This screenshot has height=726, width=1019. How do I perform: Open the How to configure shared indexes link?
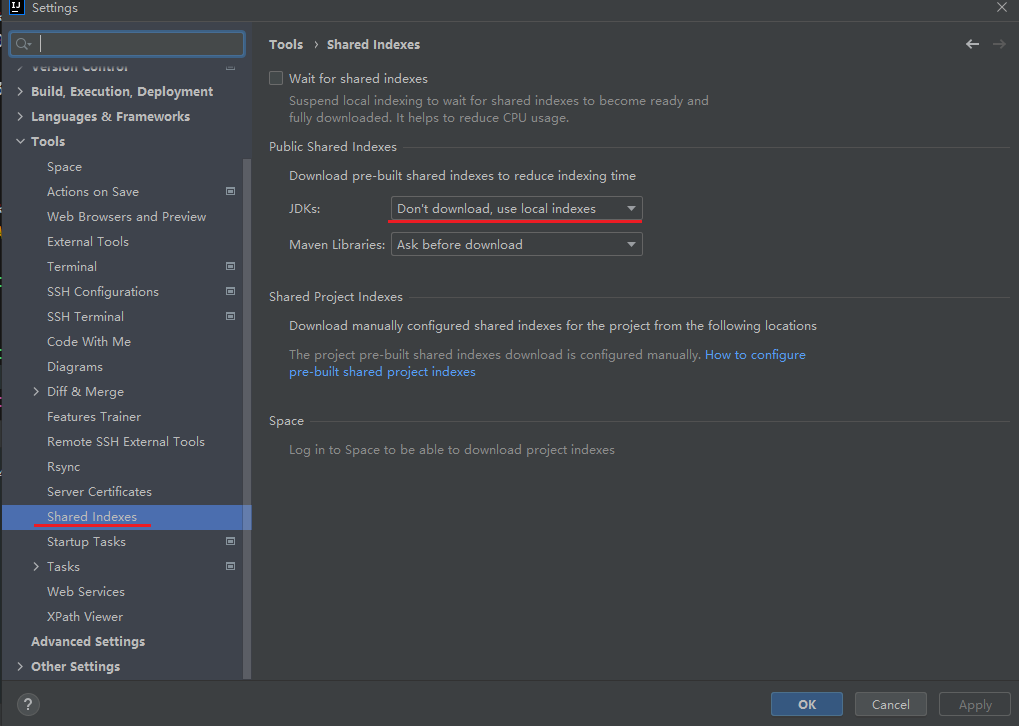tap(755, 354)
